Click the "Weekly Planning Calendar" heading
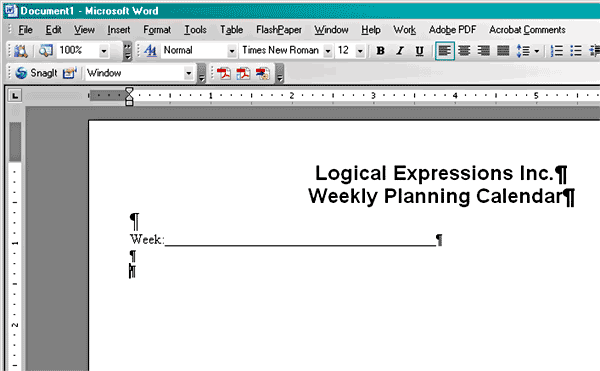600x371 pixels. [435, 196]
